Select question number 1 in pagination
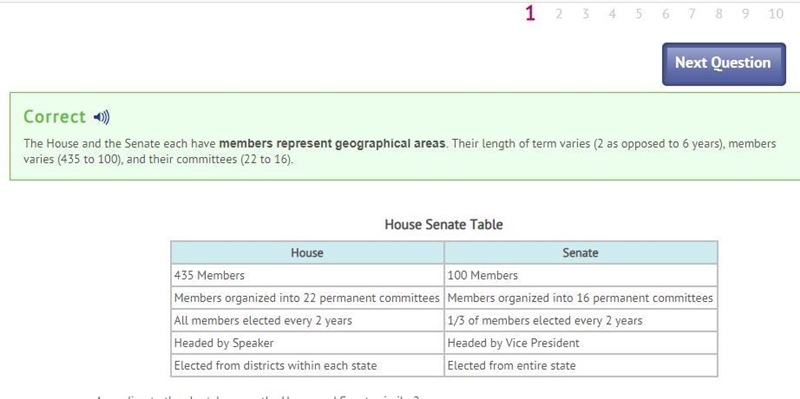The image size is (800, 399). pyautogui.click(x=530, y=14)
